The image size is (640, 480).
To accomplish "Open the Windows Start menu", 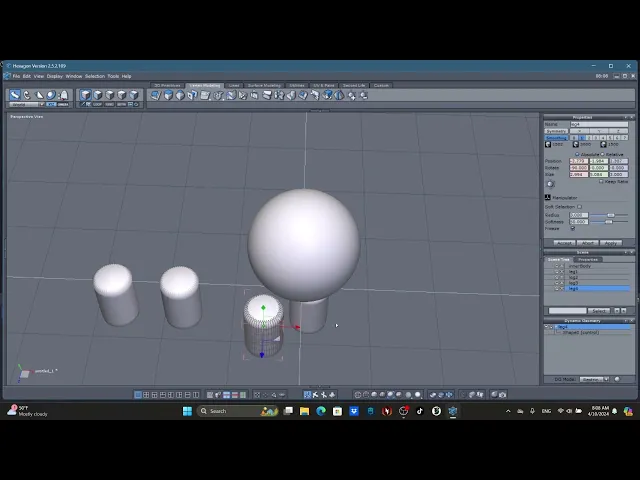I will (187, 411).
